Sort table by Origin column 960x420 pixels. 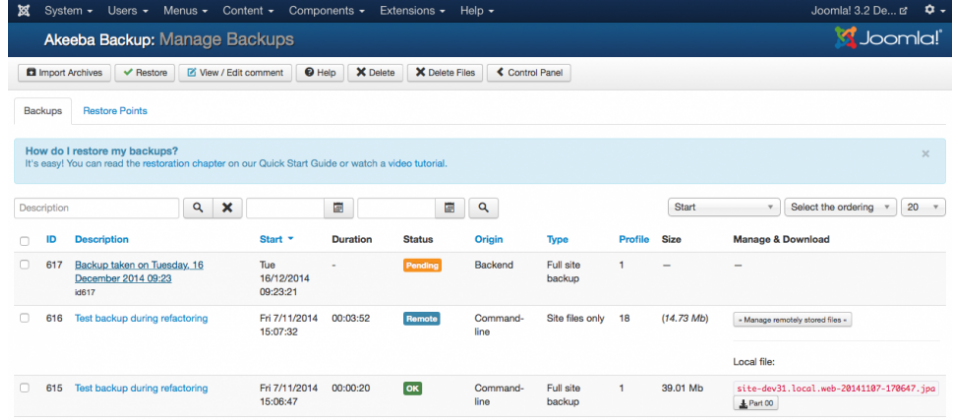[489, 239]
